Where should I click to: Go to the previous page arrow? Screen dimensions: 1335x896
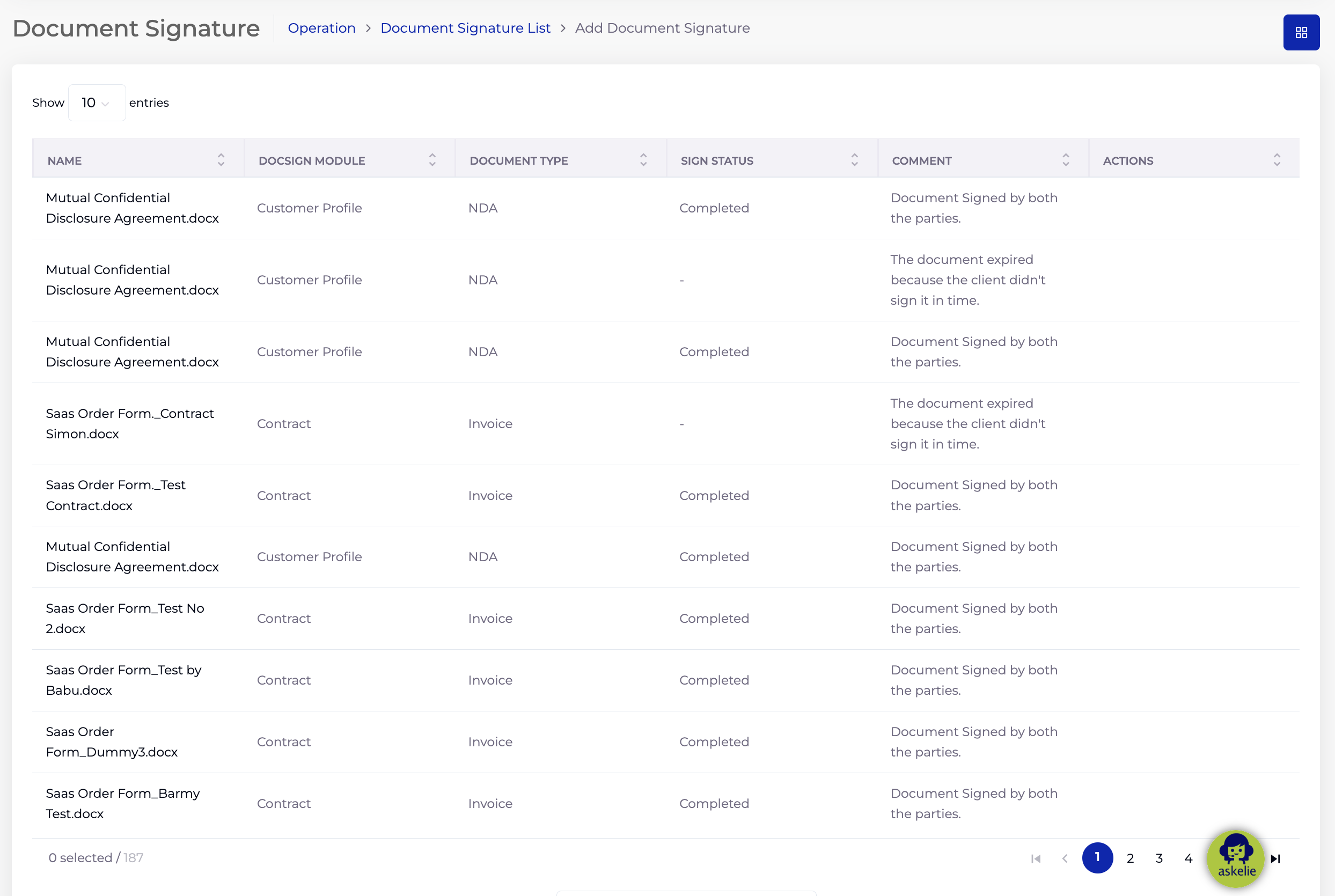1065,858
